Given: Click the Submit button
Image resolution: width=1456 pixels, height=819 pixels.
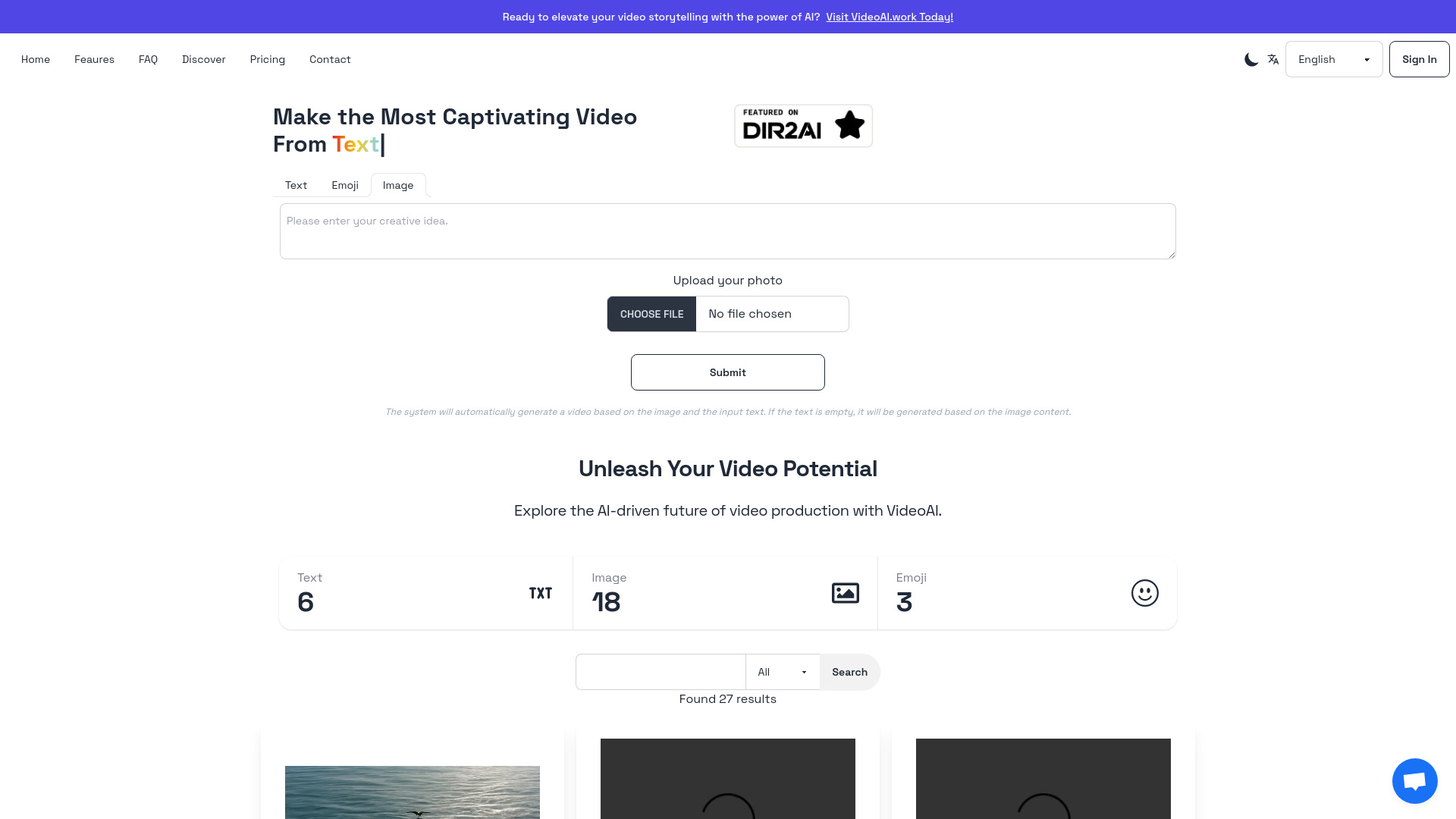Looking at the screenshot, I should [x=728, y=372].
